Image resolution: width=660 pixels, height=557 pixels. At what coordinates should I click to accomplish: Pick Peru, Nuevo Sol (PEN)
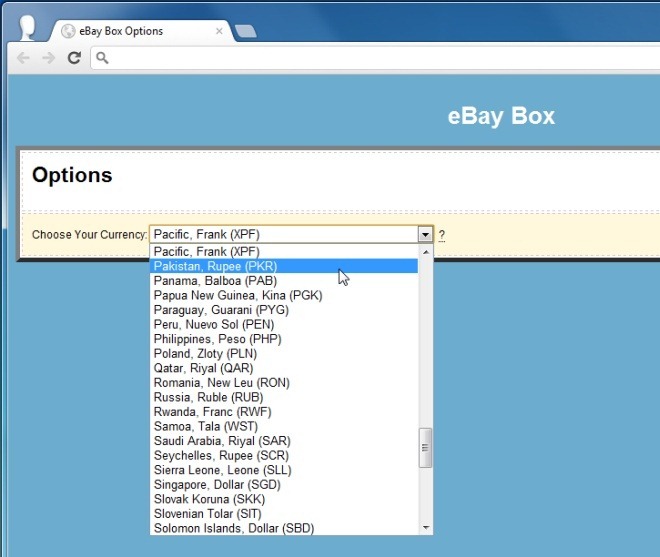[284, 324]
